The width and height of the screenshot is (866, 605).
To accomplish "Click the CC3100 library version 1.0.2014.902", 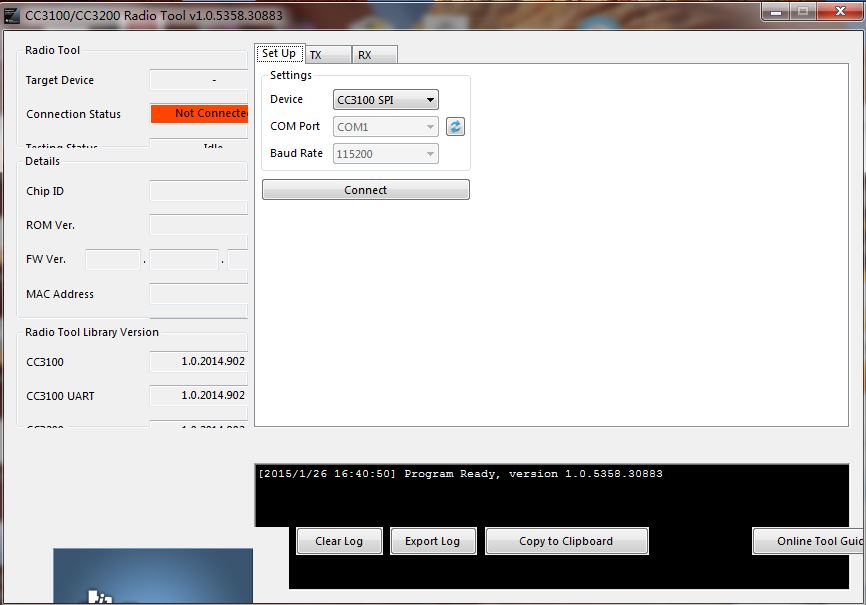I will pos(199,361).
